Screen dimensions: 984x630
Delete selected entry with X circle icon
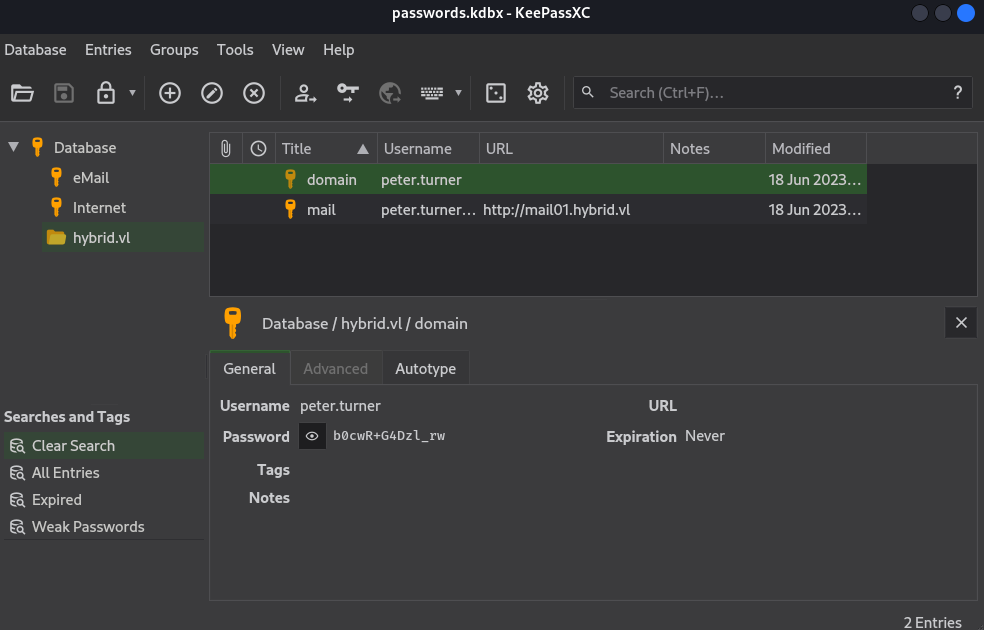tap(254, 93)
